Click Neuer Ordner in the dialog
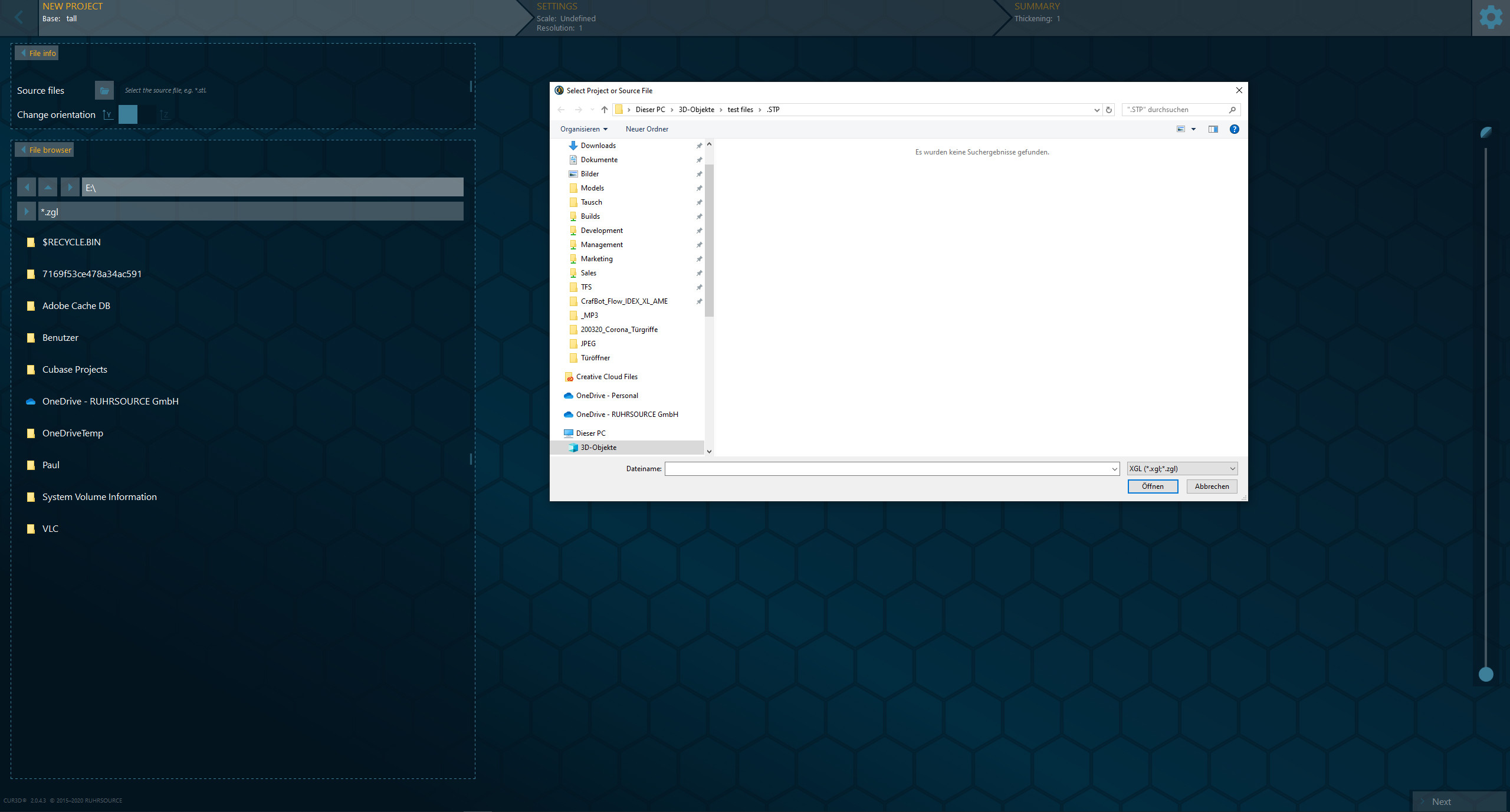This screenshot has height=812, width=1510. [646, 129]
